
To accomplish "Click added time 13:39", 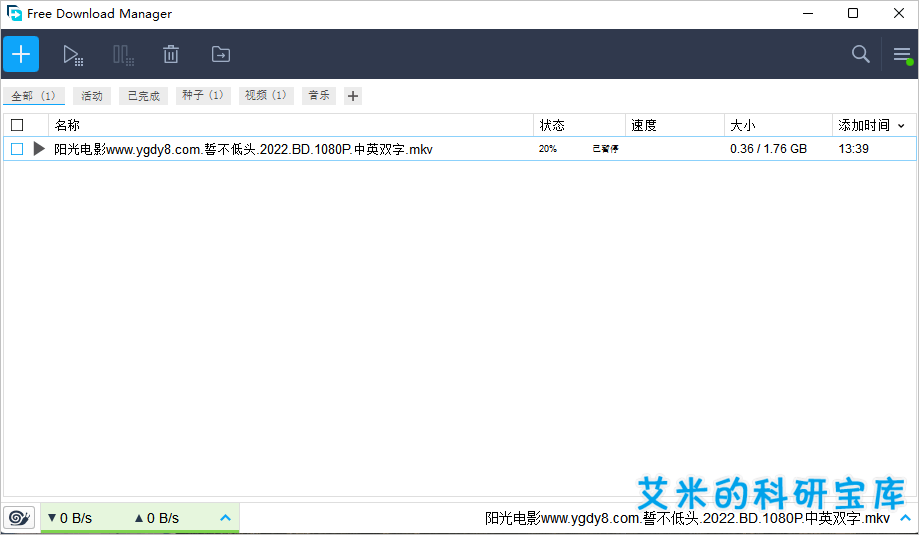I will pos(853,149).
